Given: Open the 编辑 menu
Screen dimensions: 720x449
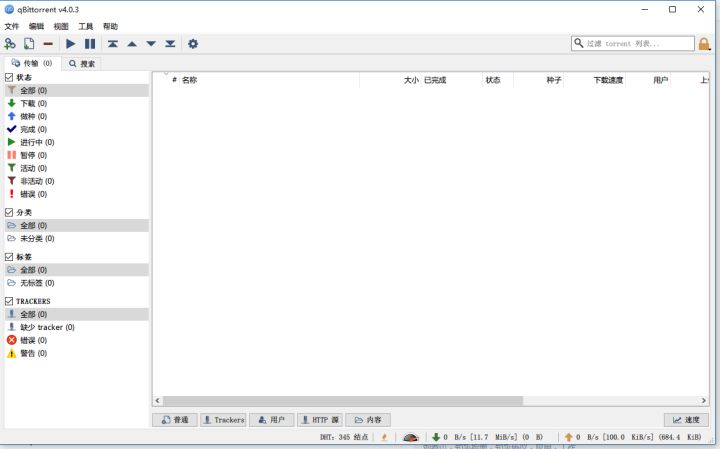Looking at the screenshot, I should [36, 26].
